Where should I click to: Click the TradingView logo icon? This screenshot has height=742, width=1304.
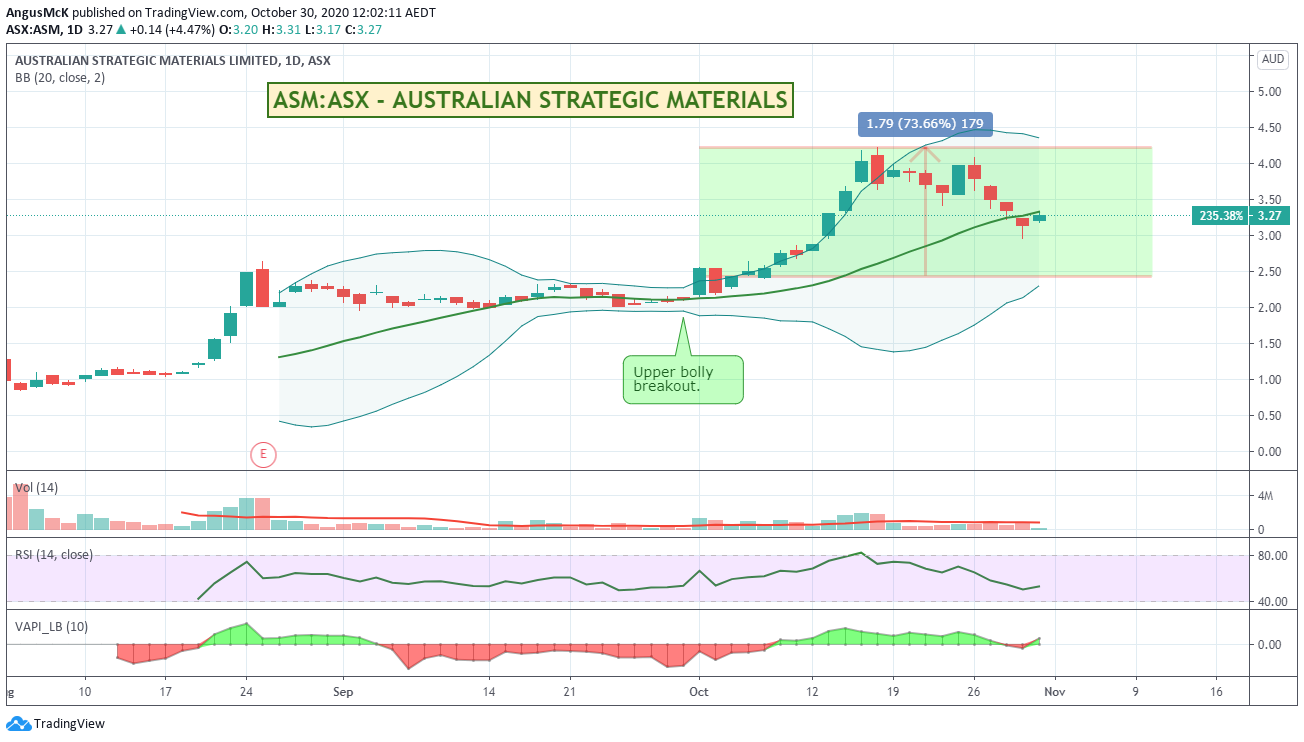point(18,723)
